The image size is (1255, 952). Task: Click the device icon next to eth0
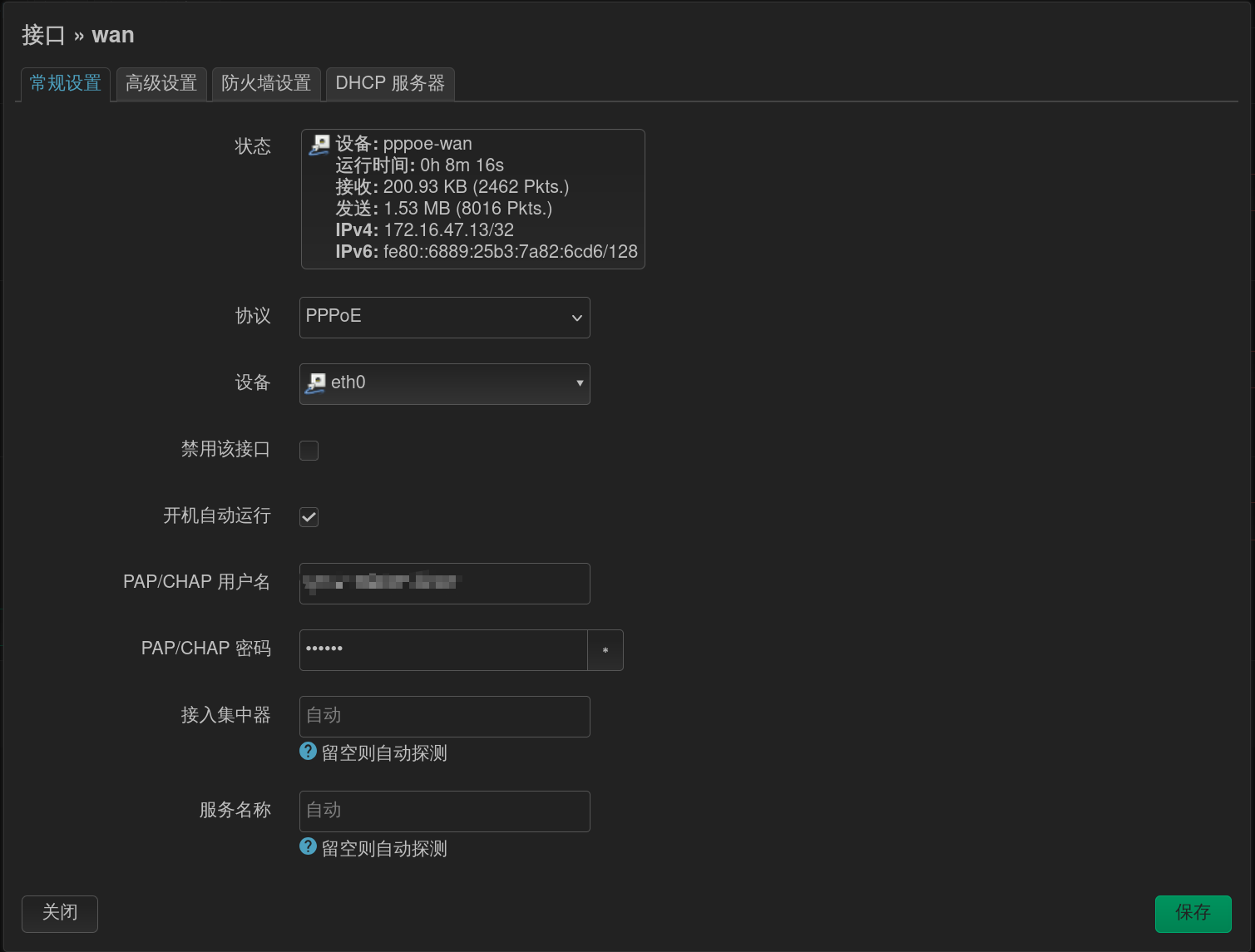pos(315,383)
